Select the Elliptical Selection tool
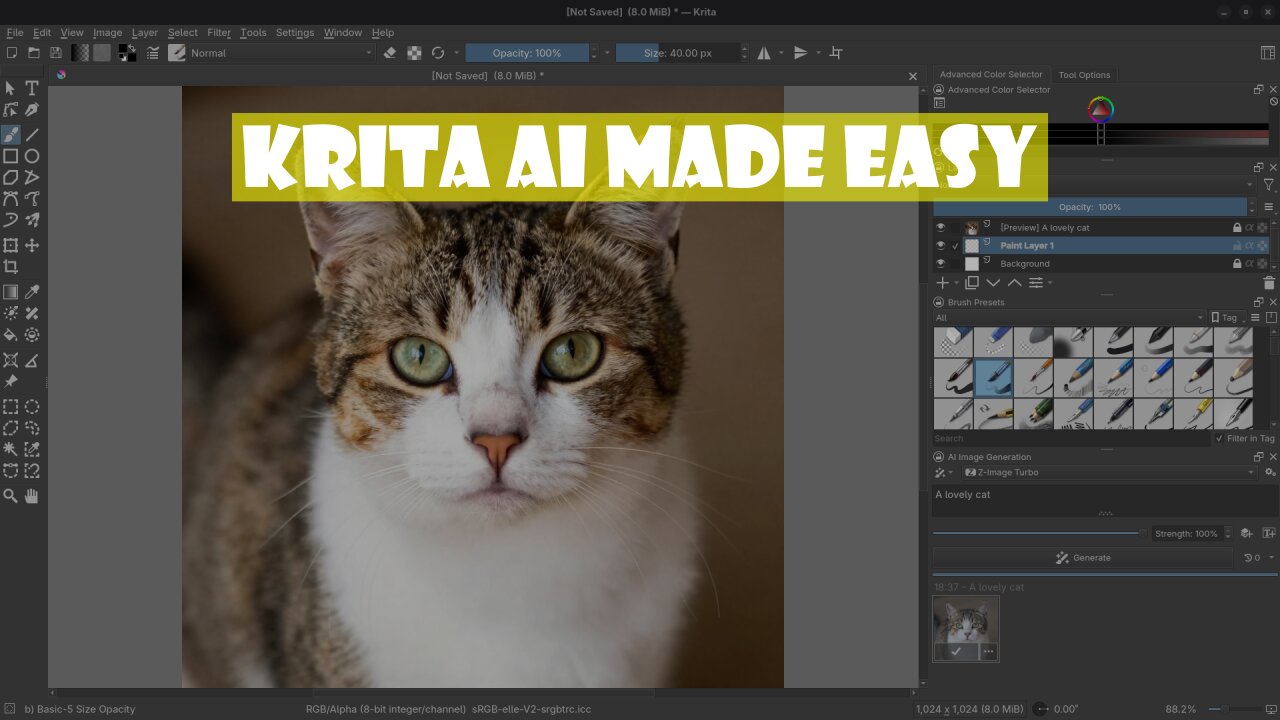This screenshot has width=1280, height=720. pos(32,407)
